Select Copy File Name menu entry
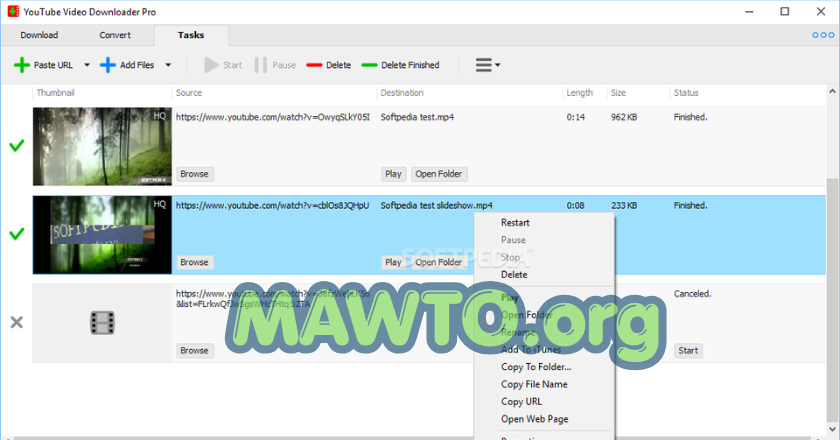 point(534,384)
